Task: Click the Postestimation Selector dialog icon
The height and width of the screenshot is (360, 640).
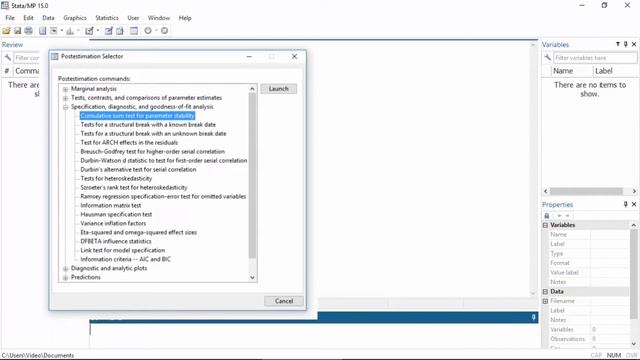Action: tap(55, 56)
